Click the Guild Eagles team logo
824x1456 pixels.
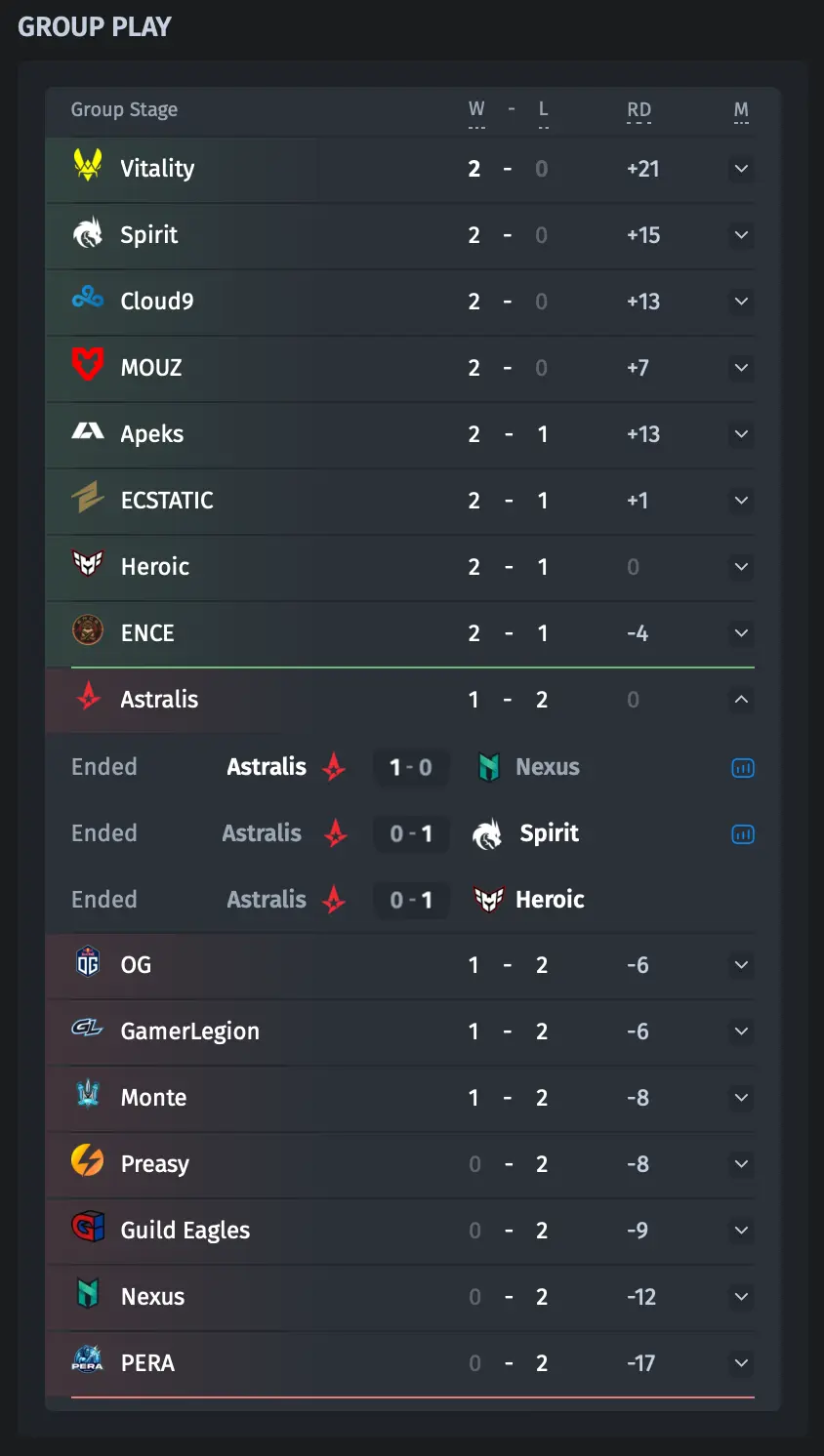88,1227
